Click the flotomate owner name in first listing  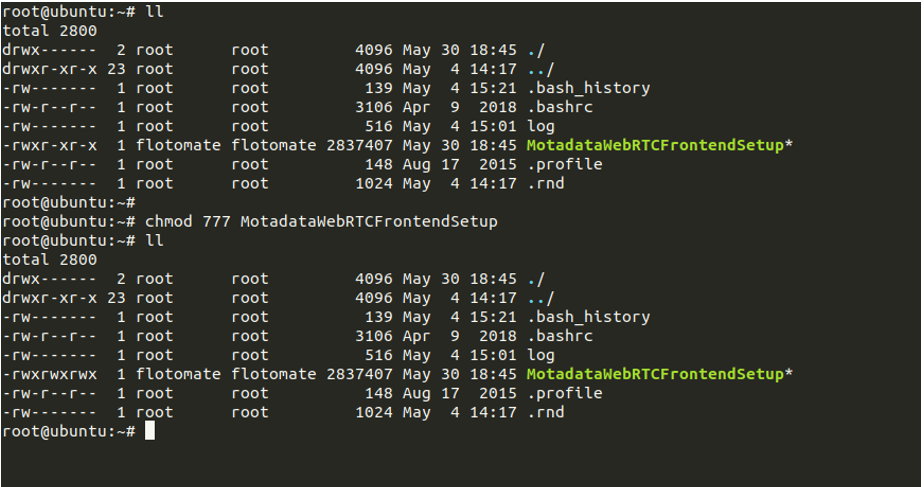pyautogui.click(x=178, y=145)
